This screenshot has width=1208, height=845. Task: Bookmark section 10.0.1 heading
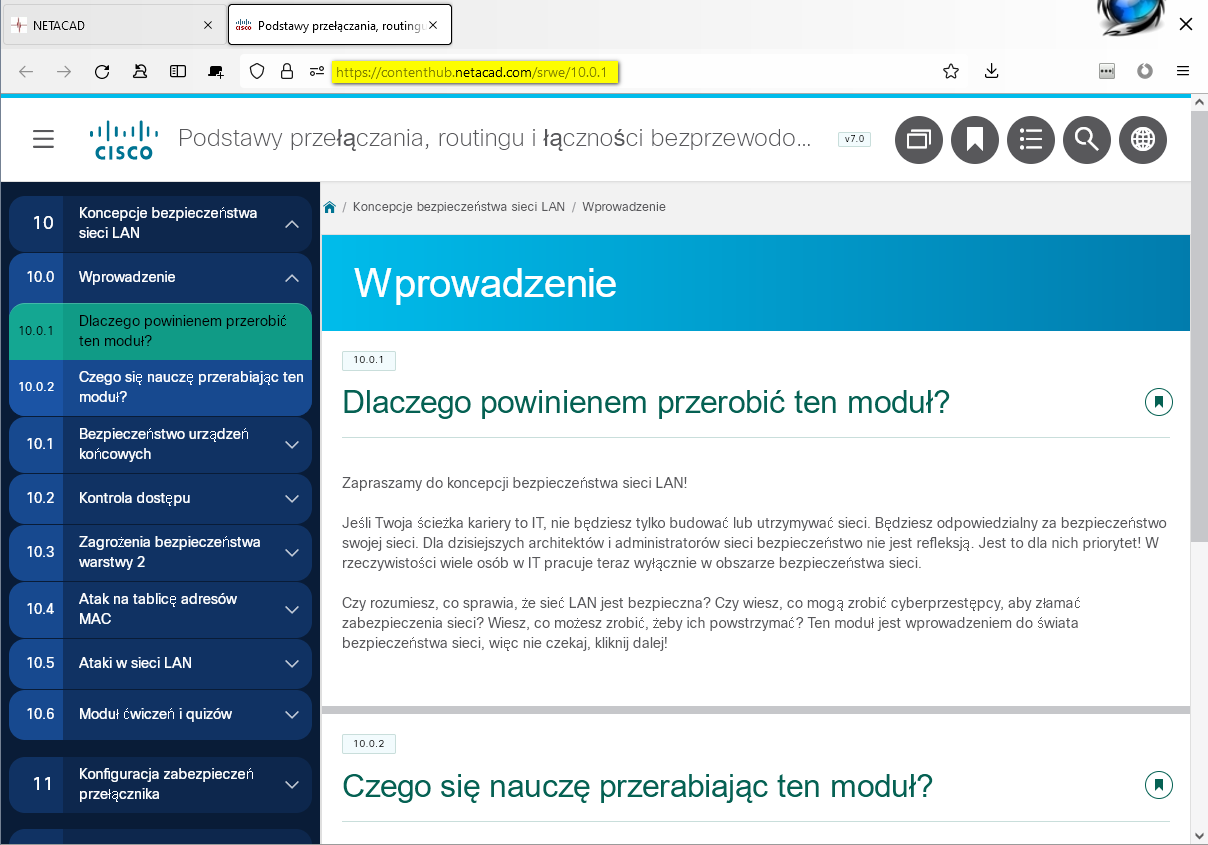click(x=1158, y=402)
